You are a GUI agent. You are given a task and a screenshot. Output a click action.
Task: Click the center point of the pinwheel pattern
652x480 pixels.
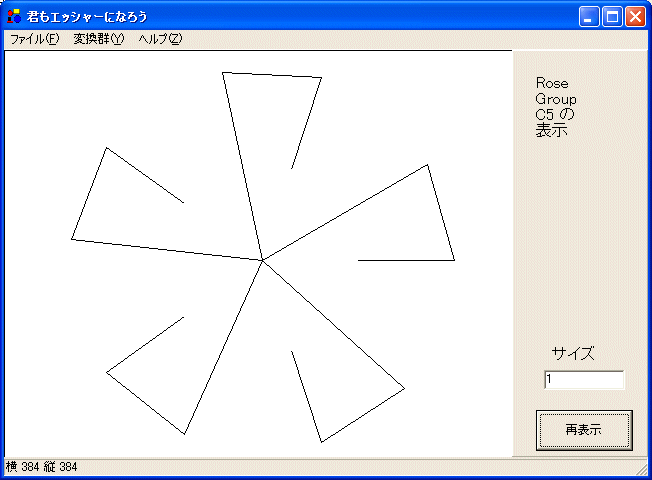coord(262,260)
